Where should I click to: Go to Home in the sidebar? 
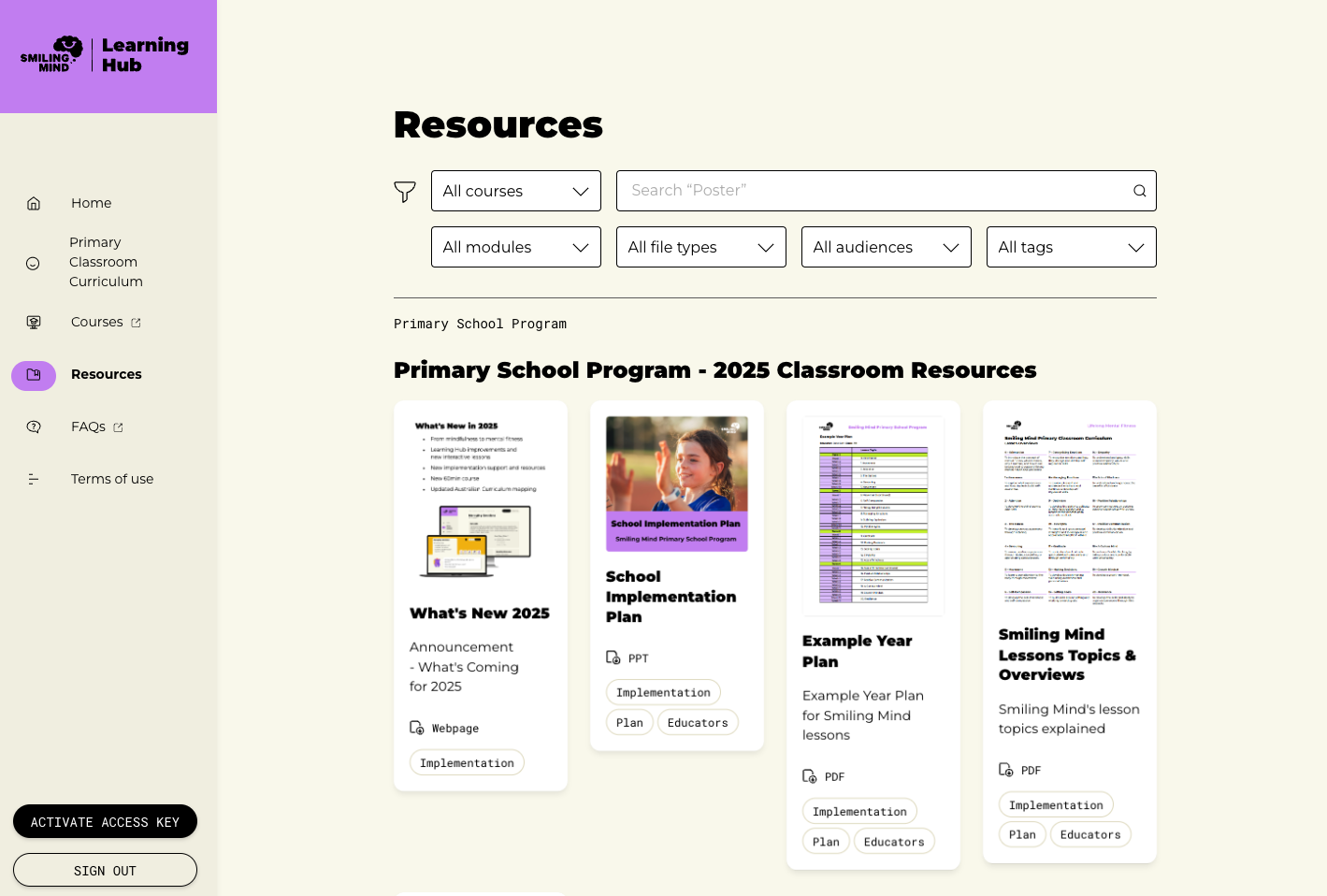[x=91, y=203]
